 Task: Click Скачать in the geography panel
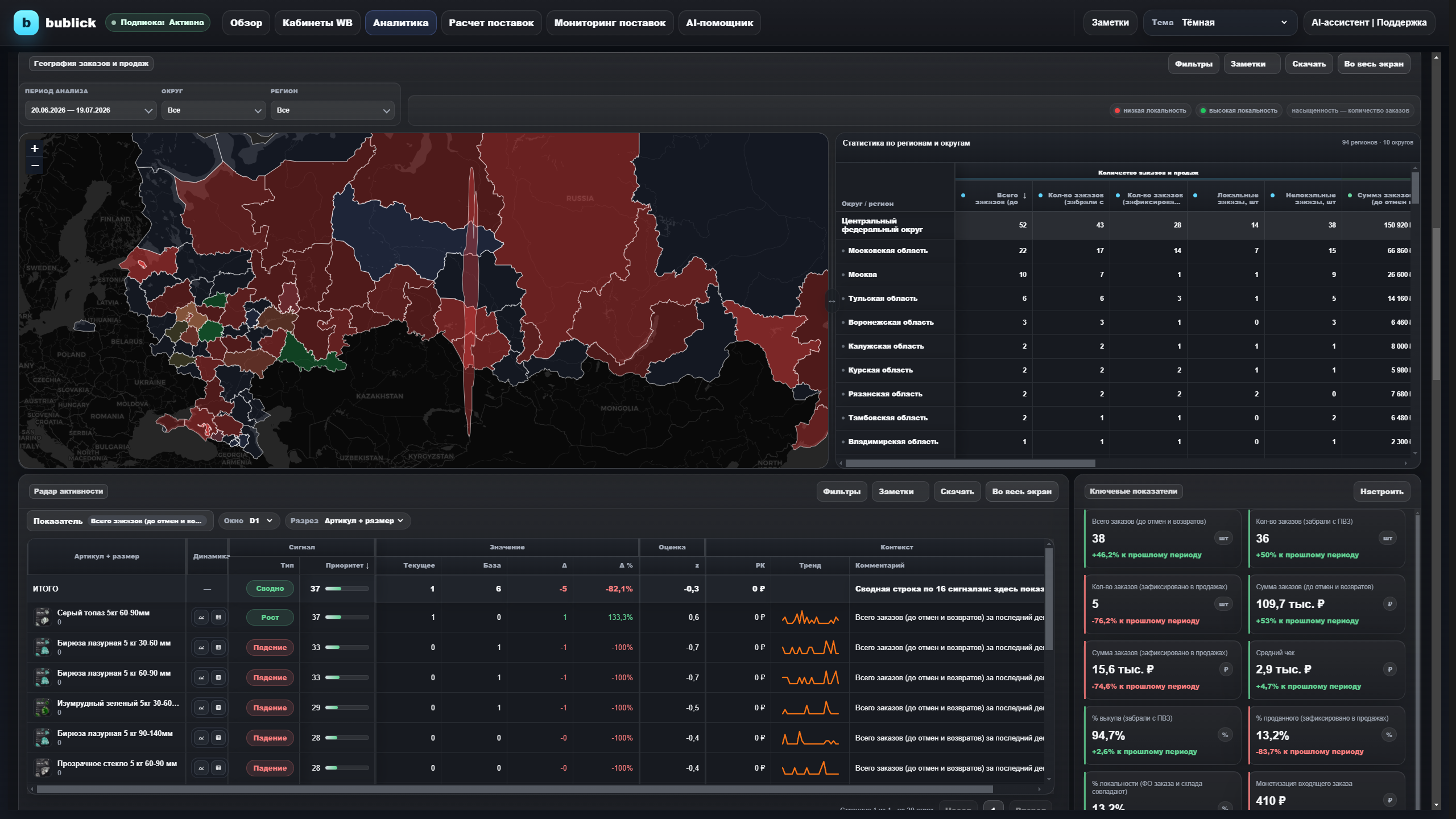pyautogui.click(x=1309, y=64)
